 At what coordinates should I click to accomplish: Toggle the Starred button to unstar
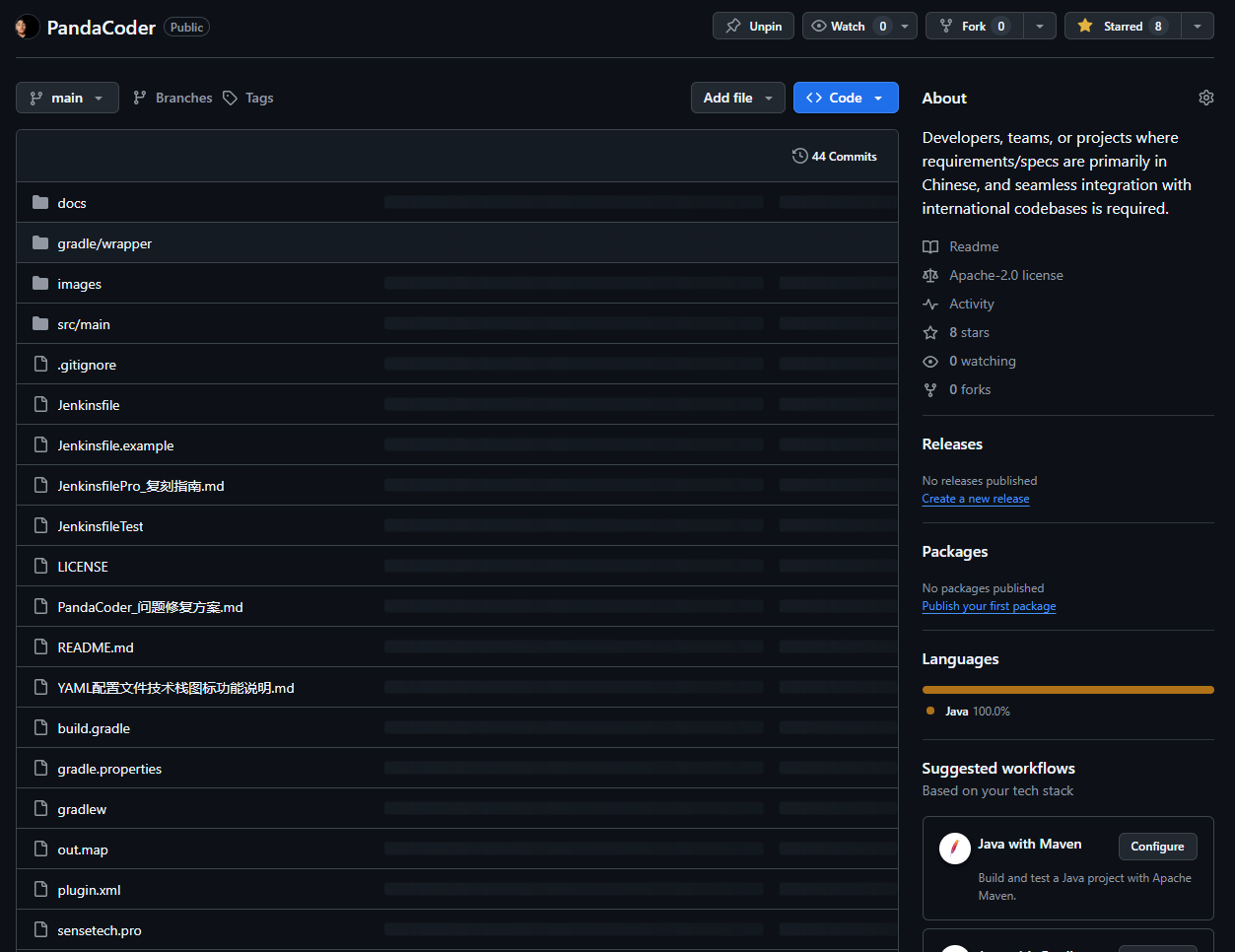tap(1123, 26)
